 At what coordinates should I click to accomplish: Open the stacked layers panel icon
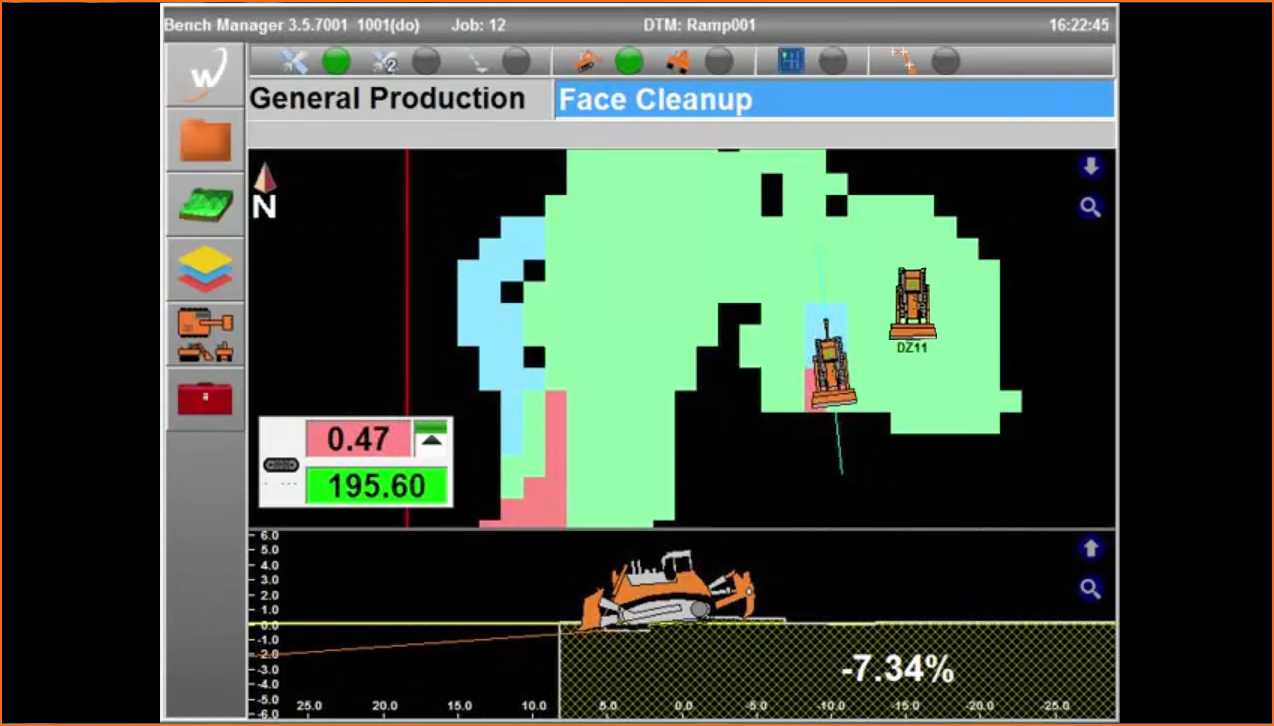click(x=204, y=269)
